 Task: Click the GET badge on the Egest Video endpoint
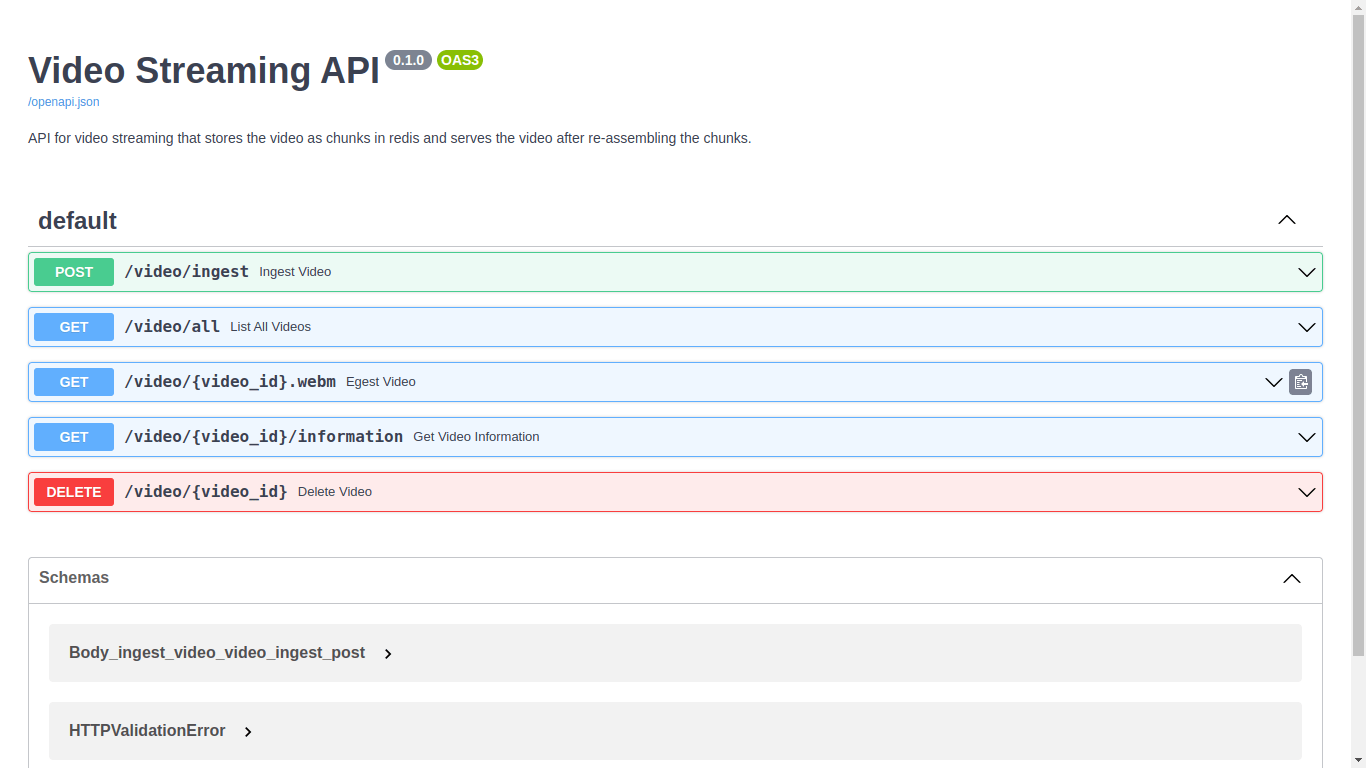(x=73, y=381)
